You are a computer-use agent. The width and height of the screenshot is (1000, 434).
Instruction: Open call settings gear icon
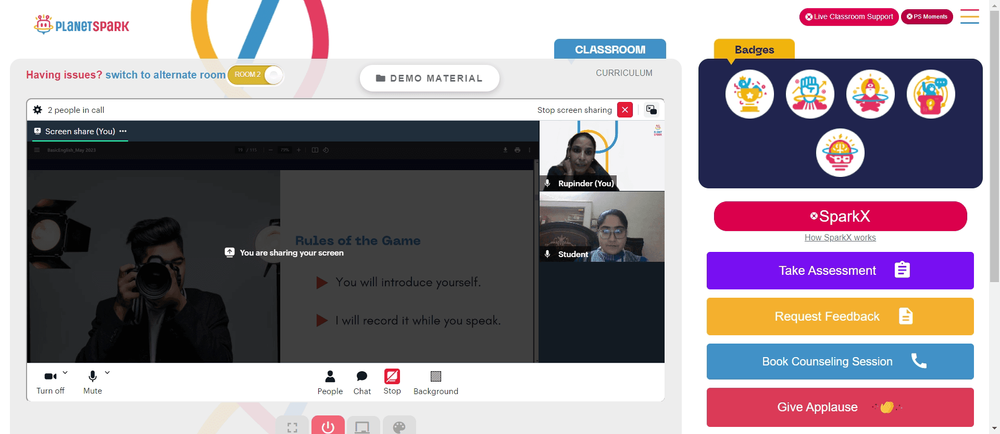click(x=38, y=110)
